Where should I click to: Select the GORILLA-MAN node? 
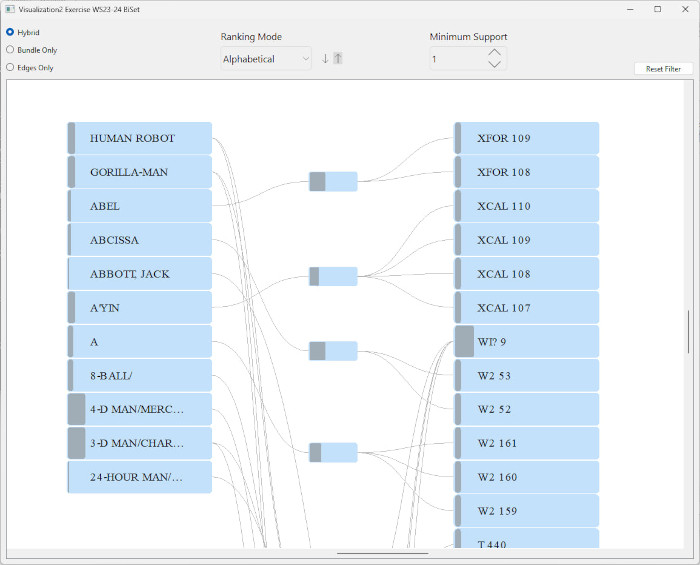(140, 172)
